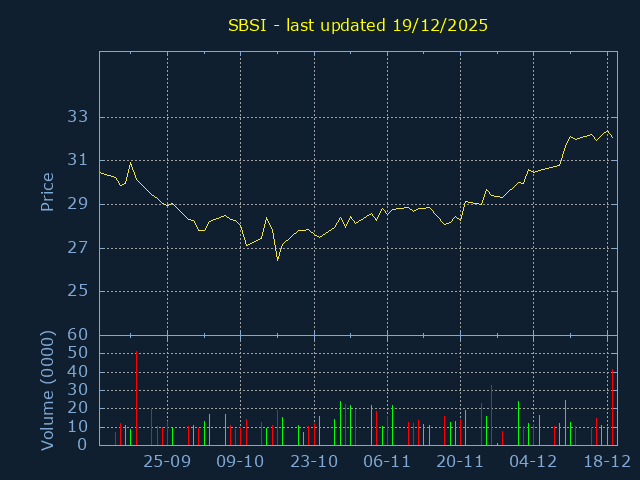This screenshot has height=480, width=640.
Task: Click the 33 price tick label
Action: click(79, 117)
